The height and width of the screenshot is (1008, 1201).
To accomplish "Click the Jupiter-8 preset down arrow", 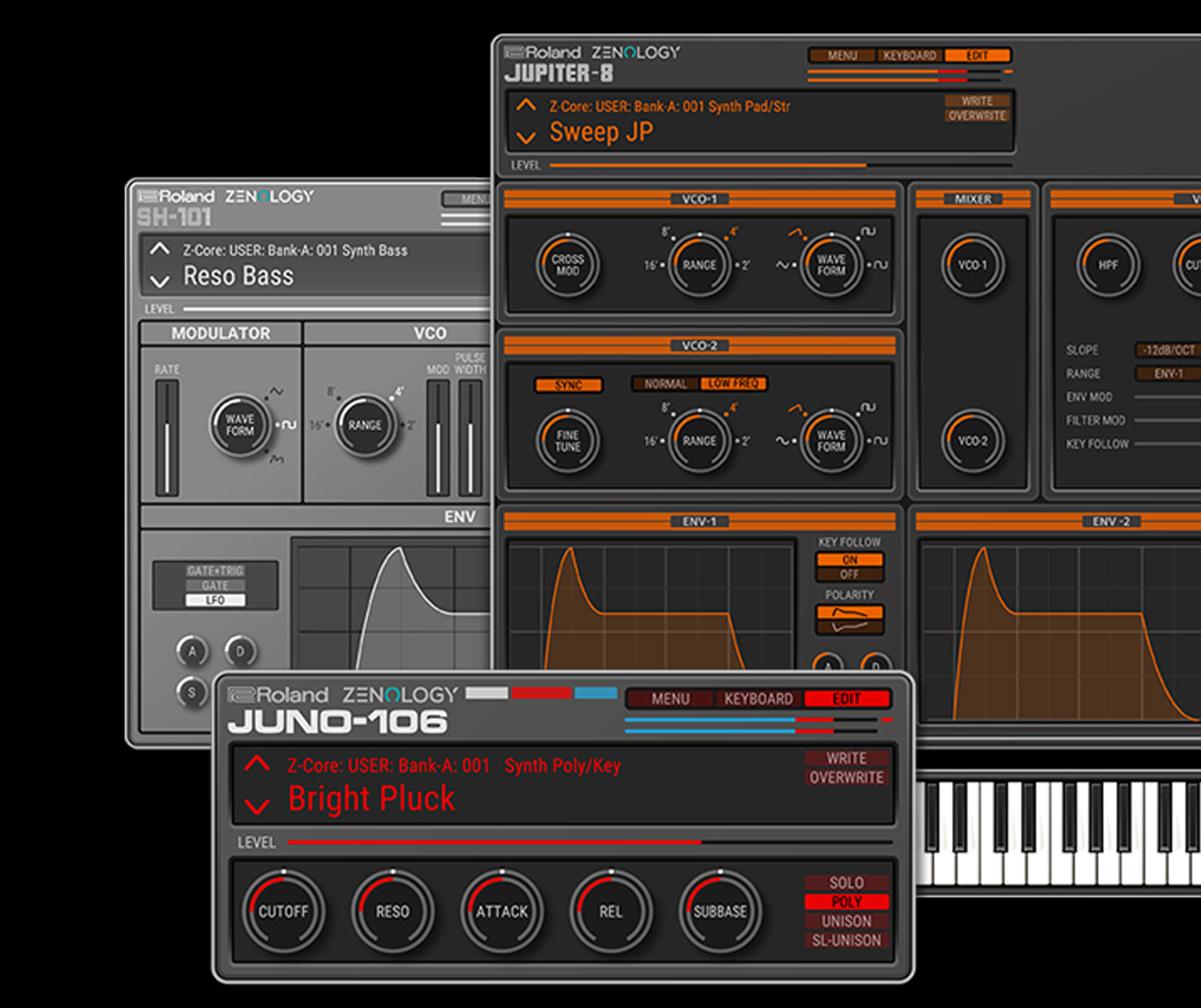I will [x=526, y=137].
